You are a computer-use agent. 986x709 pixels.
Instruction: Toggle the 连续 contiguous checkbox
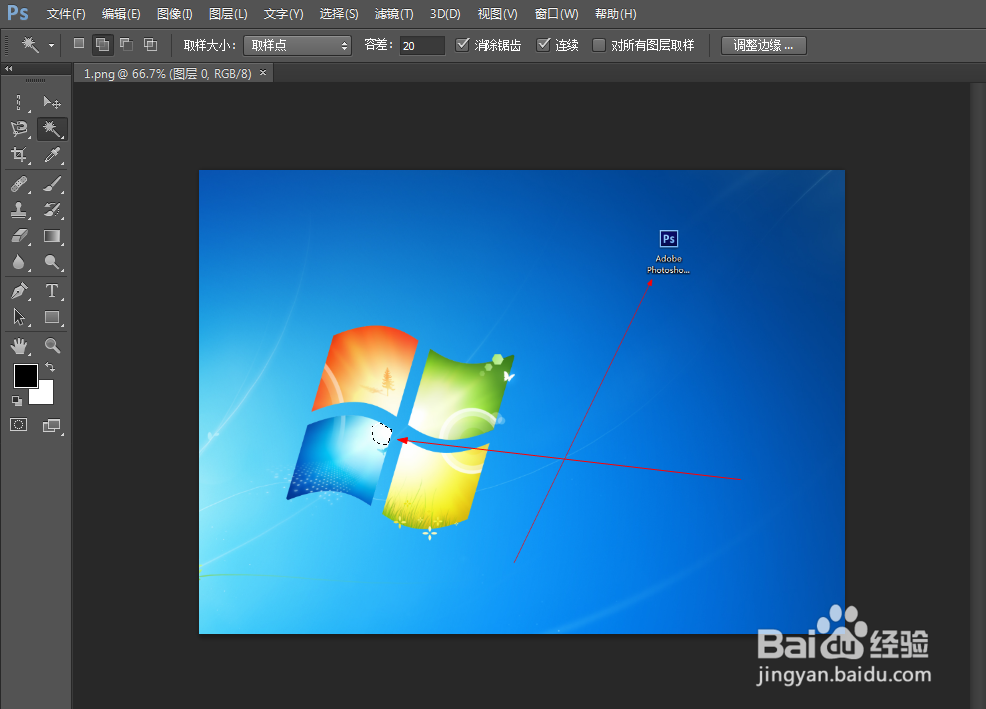click(x=543, y=45)
